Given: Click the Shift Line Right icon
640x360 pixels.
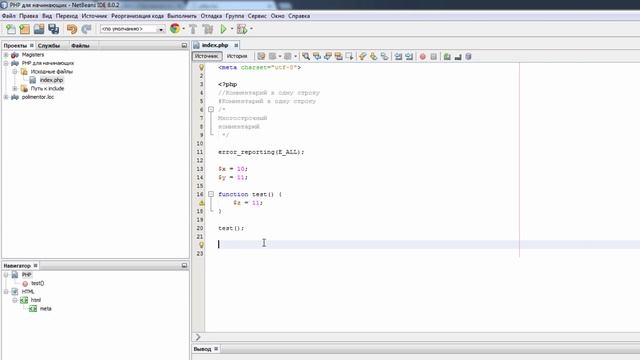Looking at the screenshot, I should pos(409,56).
